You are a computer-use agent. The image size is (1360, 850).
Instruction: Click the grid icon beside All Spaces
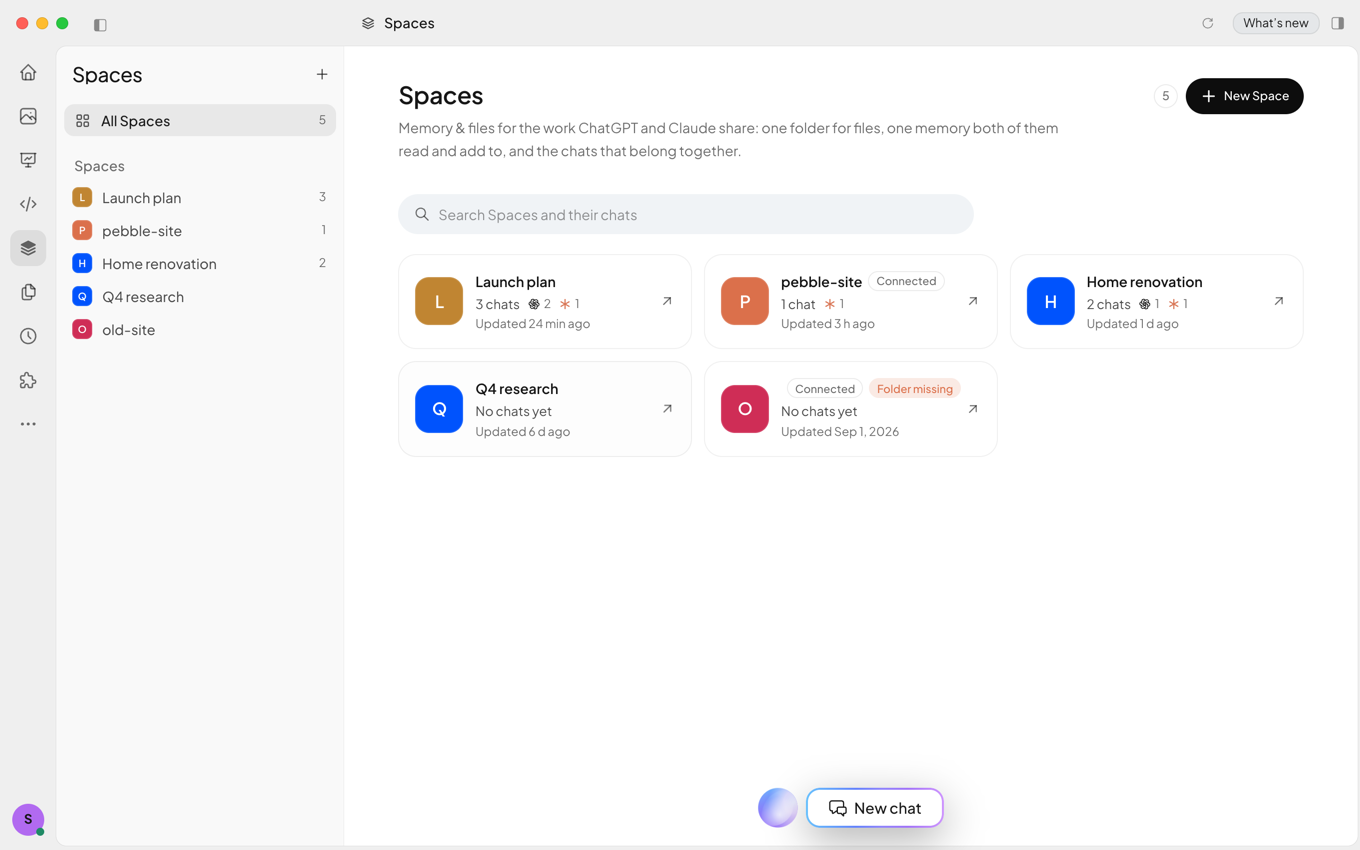(x=83, y=121)
